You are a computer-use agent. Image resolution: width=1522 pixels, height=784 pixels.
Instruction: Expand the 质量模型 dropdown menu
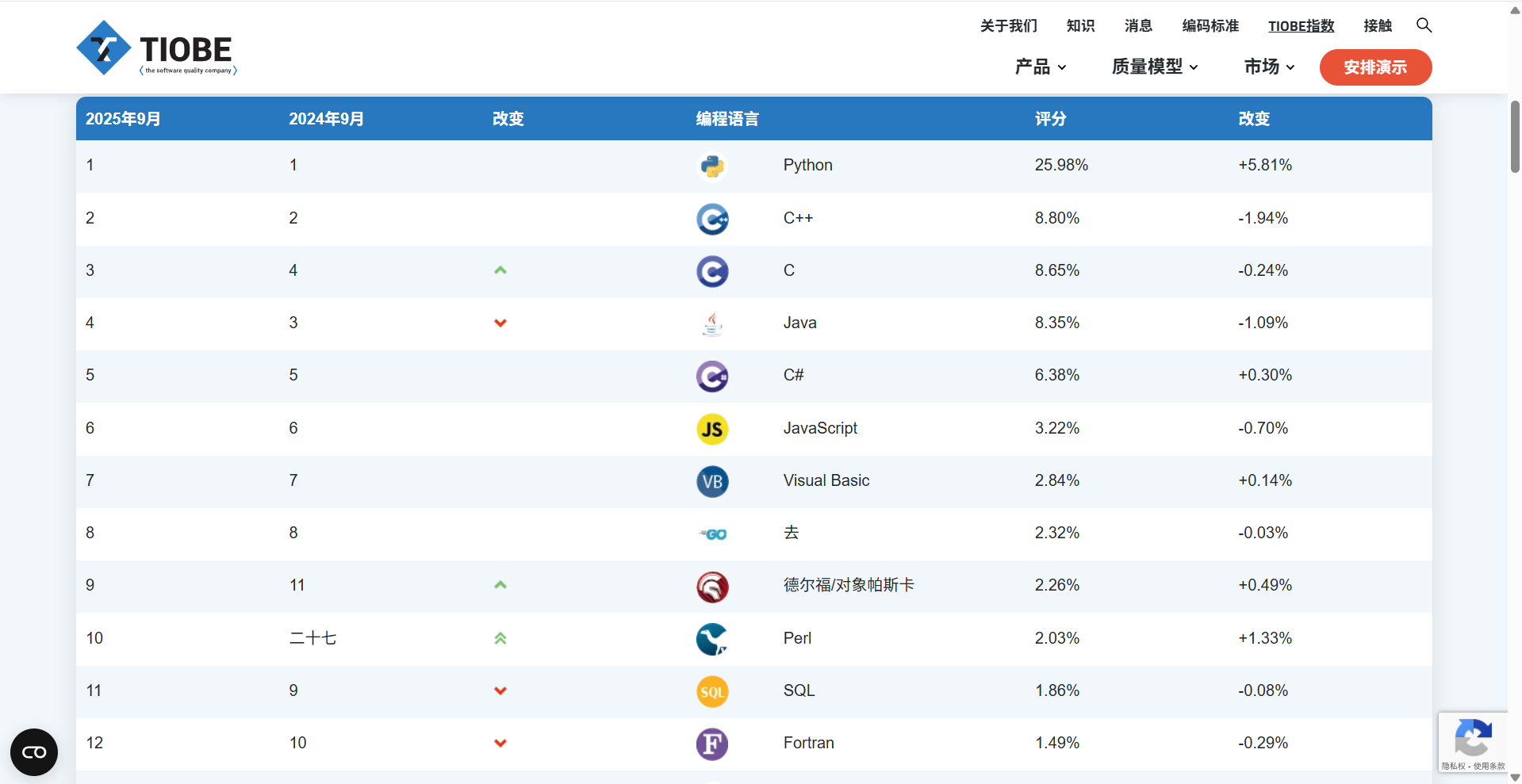pyautogui.click(x=1155, y=67)
